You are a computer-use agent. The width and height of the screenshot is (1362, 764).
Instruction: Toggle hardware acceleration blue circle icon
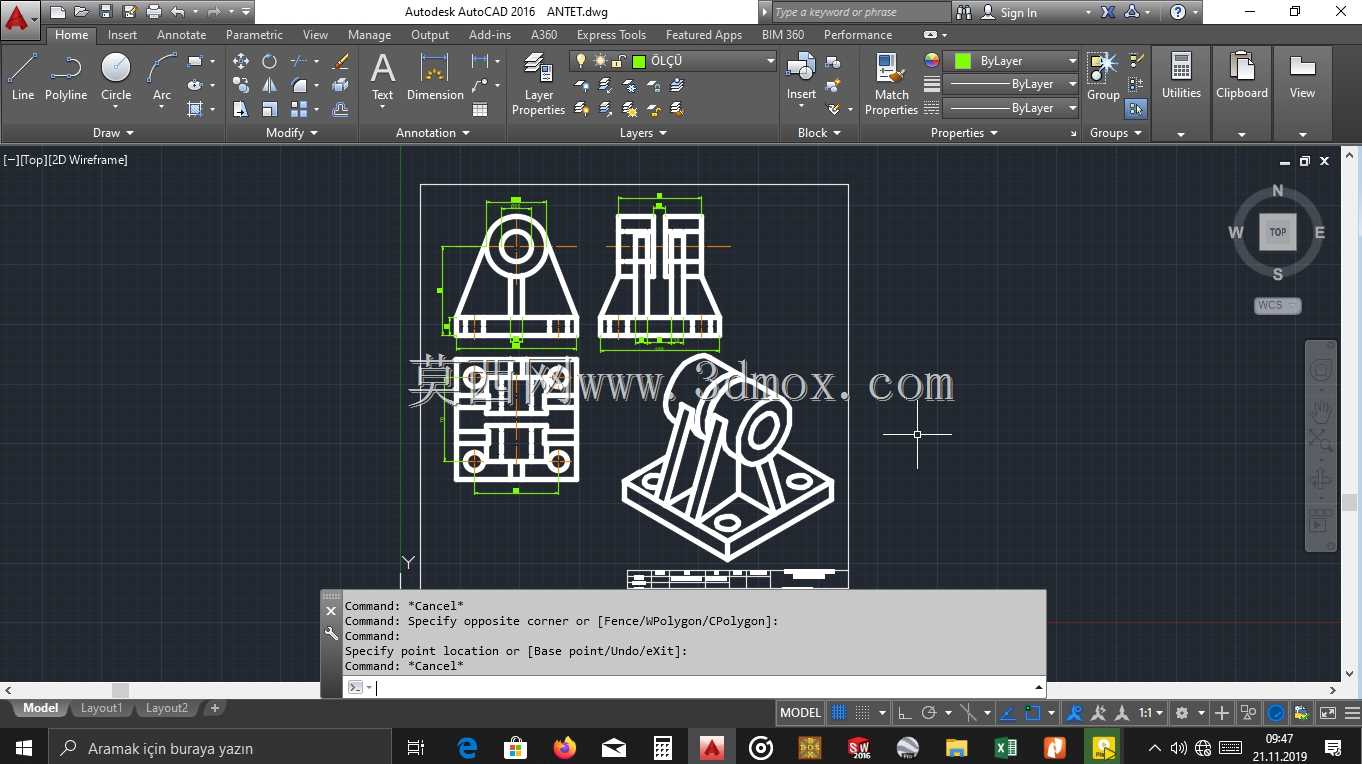(x=1277, y=713)
